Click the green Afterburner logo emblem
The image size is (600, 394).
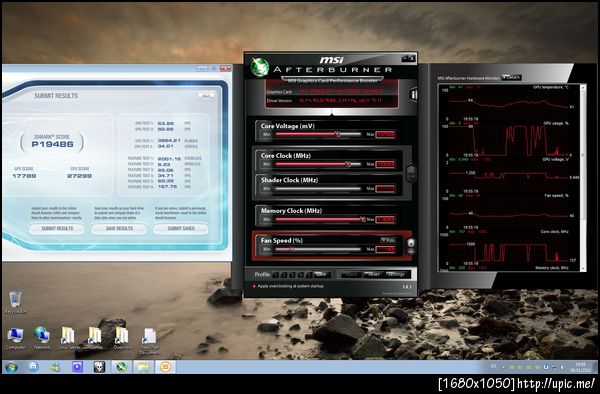pyautogui.click(x=260, y=67)
